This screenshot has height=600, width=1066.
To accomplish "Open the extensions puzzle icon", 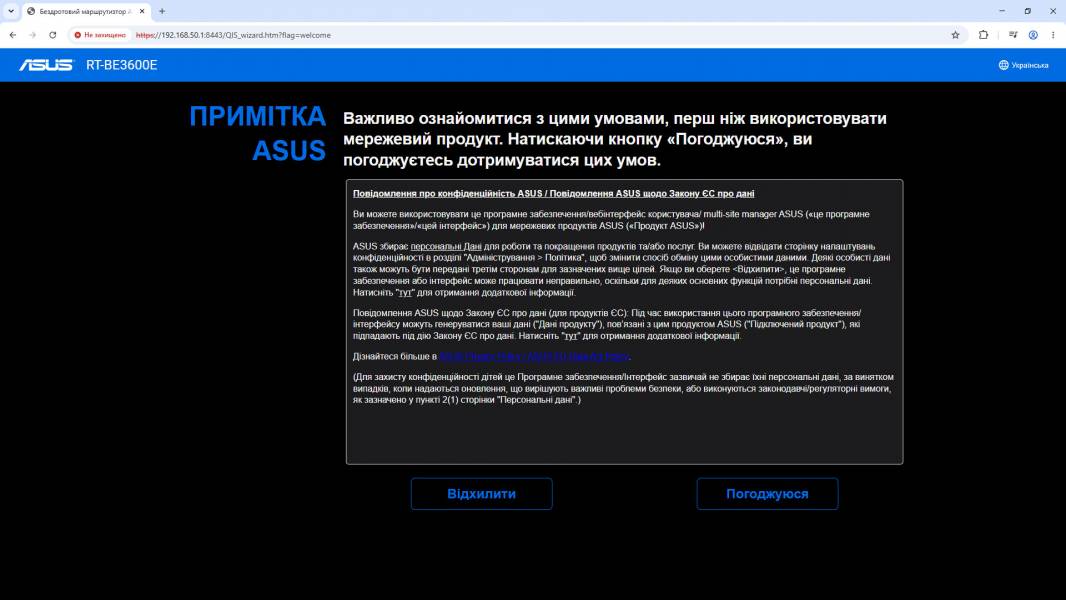I will click(983, 35).
